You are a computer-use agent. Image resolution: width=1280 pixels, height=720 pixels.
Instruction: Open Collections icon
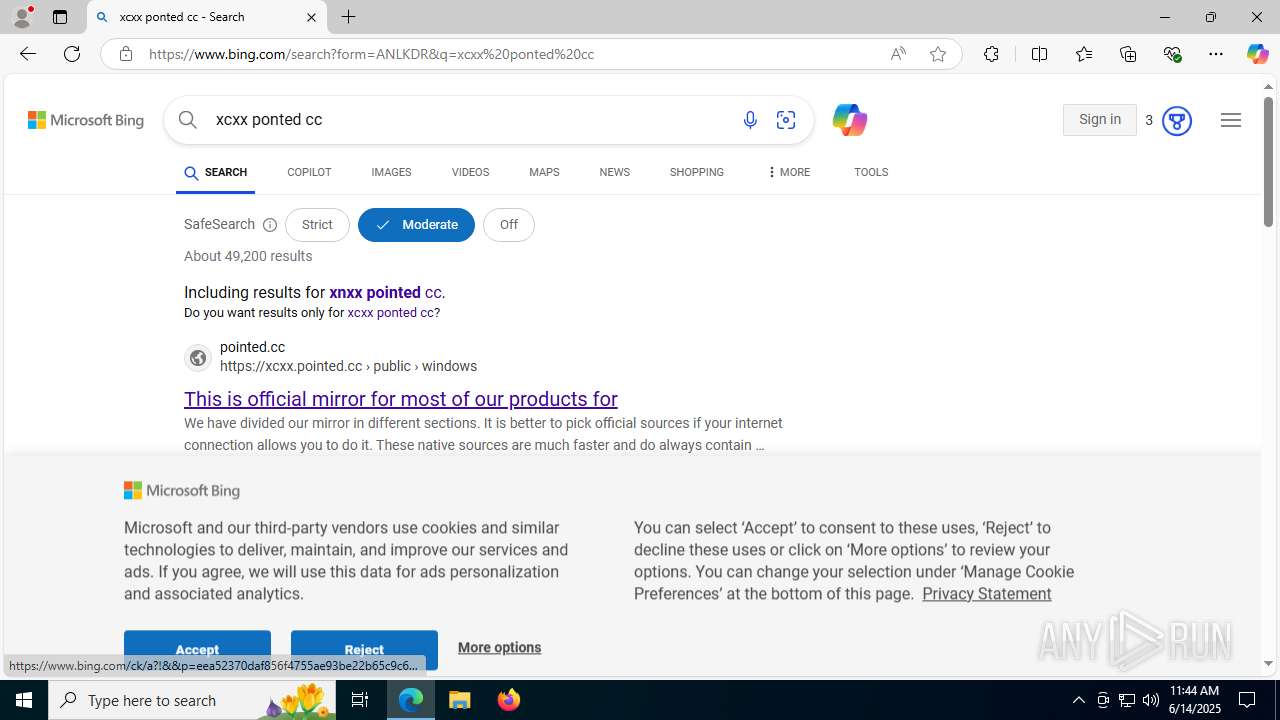tap(1128, 54)
